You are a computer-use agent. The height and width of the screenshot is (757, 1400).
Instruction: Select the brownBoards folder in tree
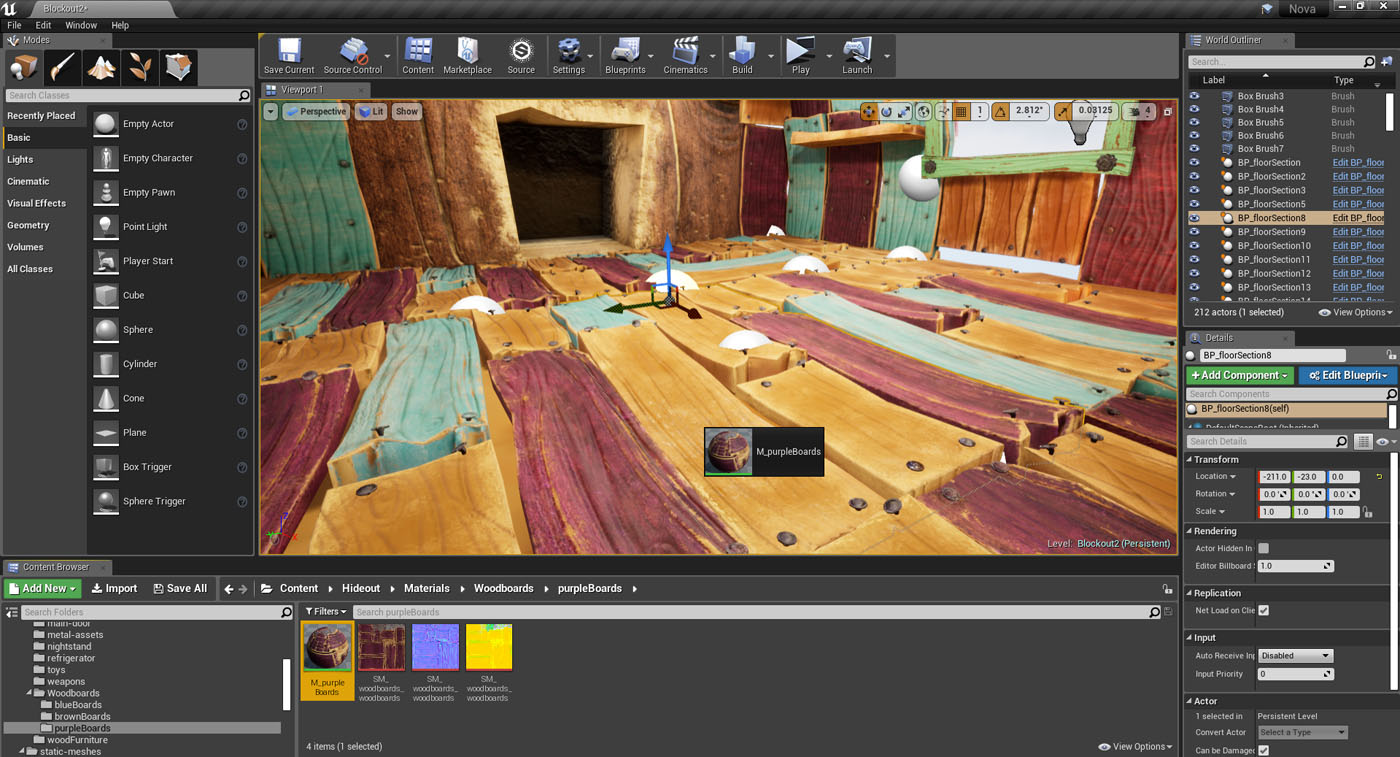click(x=82, y=717)
